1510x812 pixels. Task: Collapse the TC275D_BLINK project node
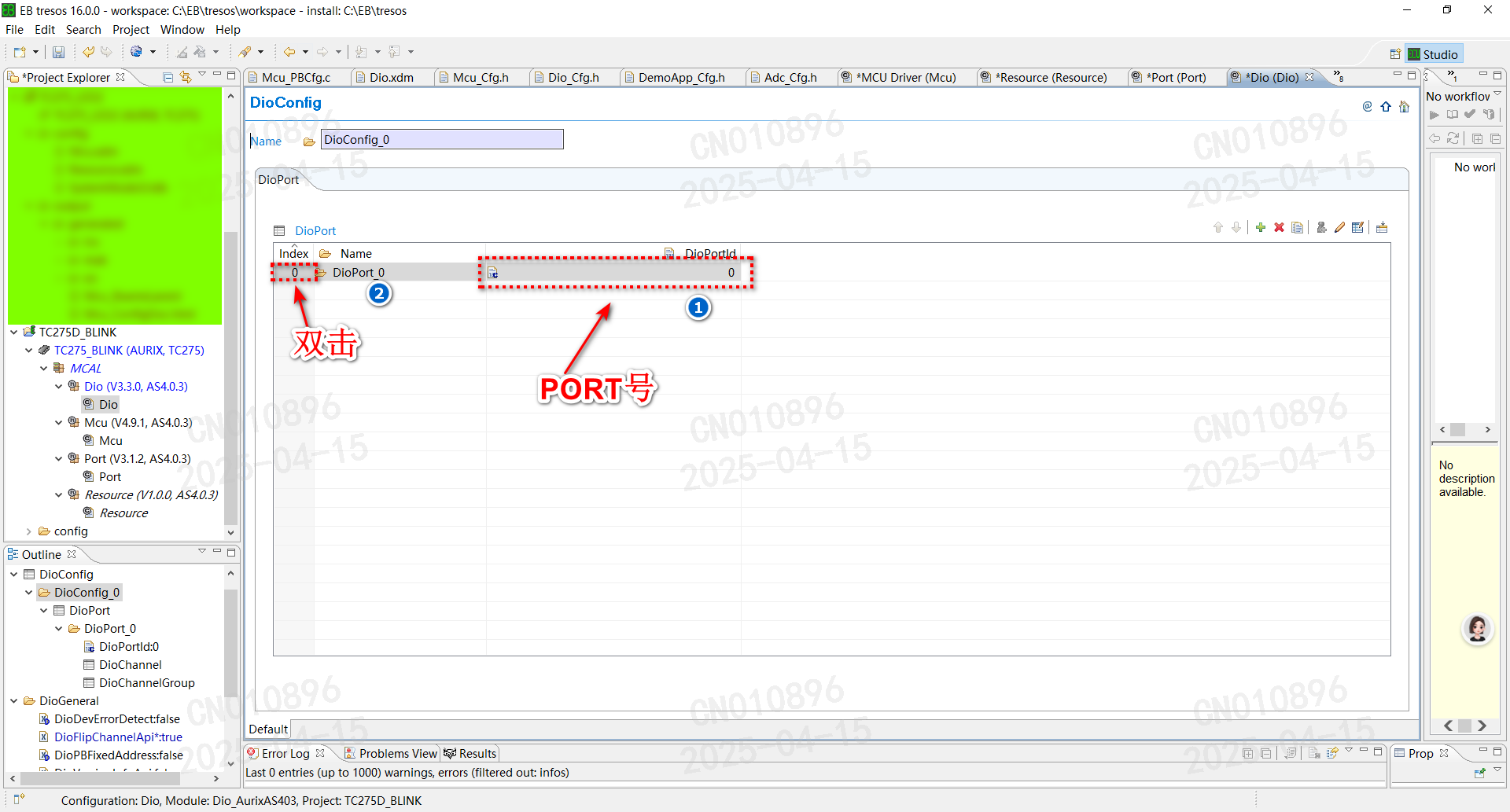coord(14,332)
